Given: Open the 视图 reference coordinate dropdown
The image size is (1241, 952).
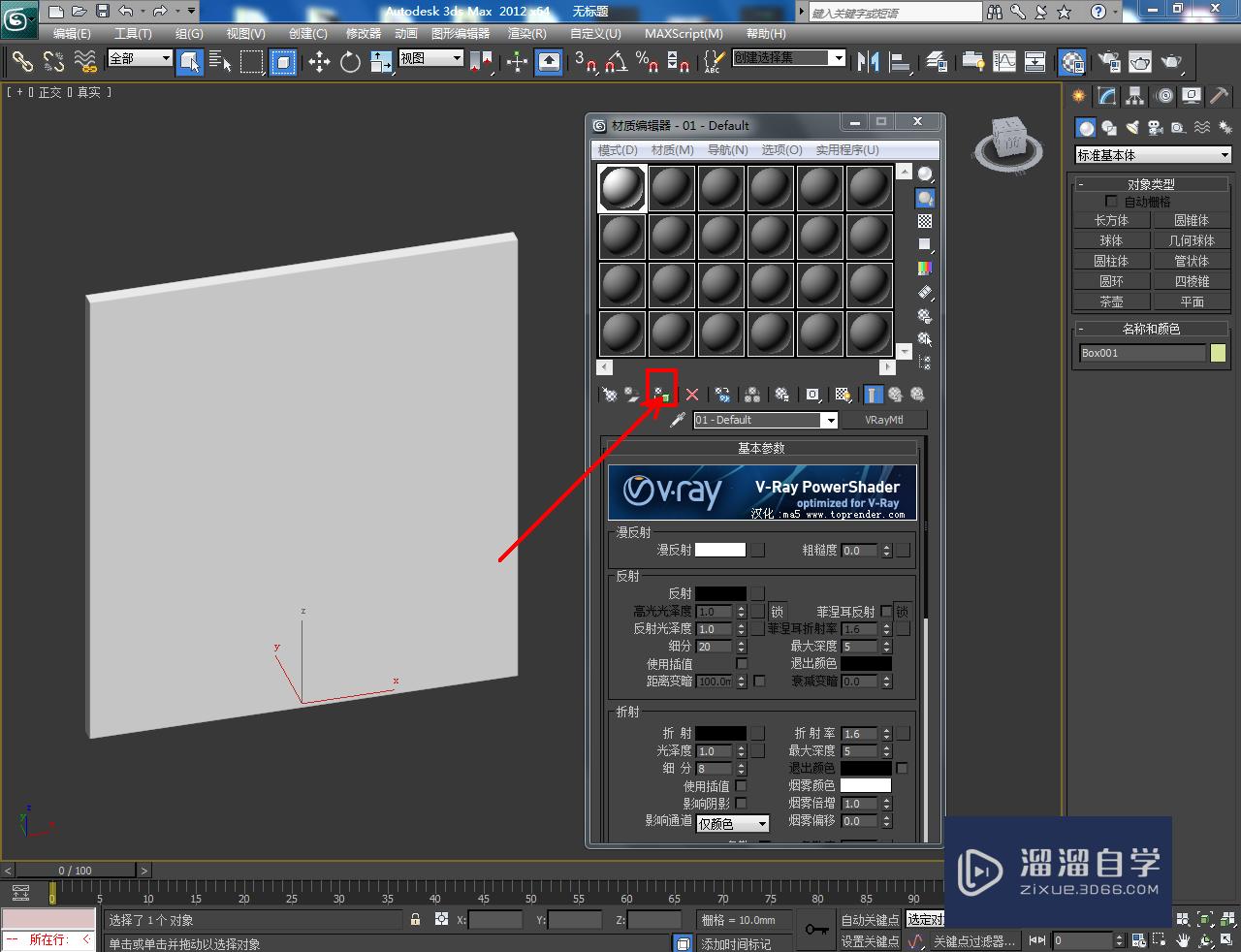Looking at the screenshot, I should [x=431, y=59].
